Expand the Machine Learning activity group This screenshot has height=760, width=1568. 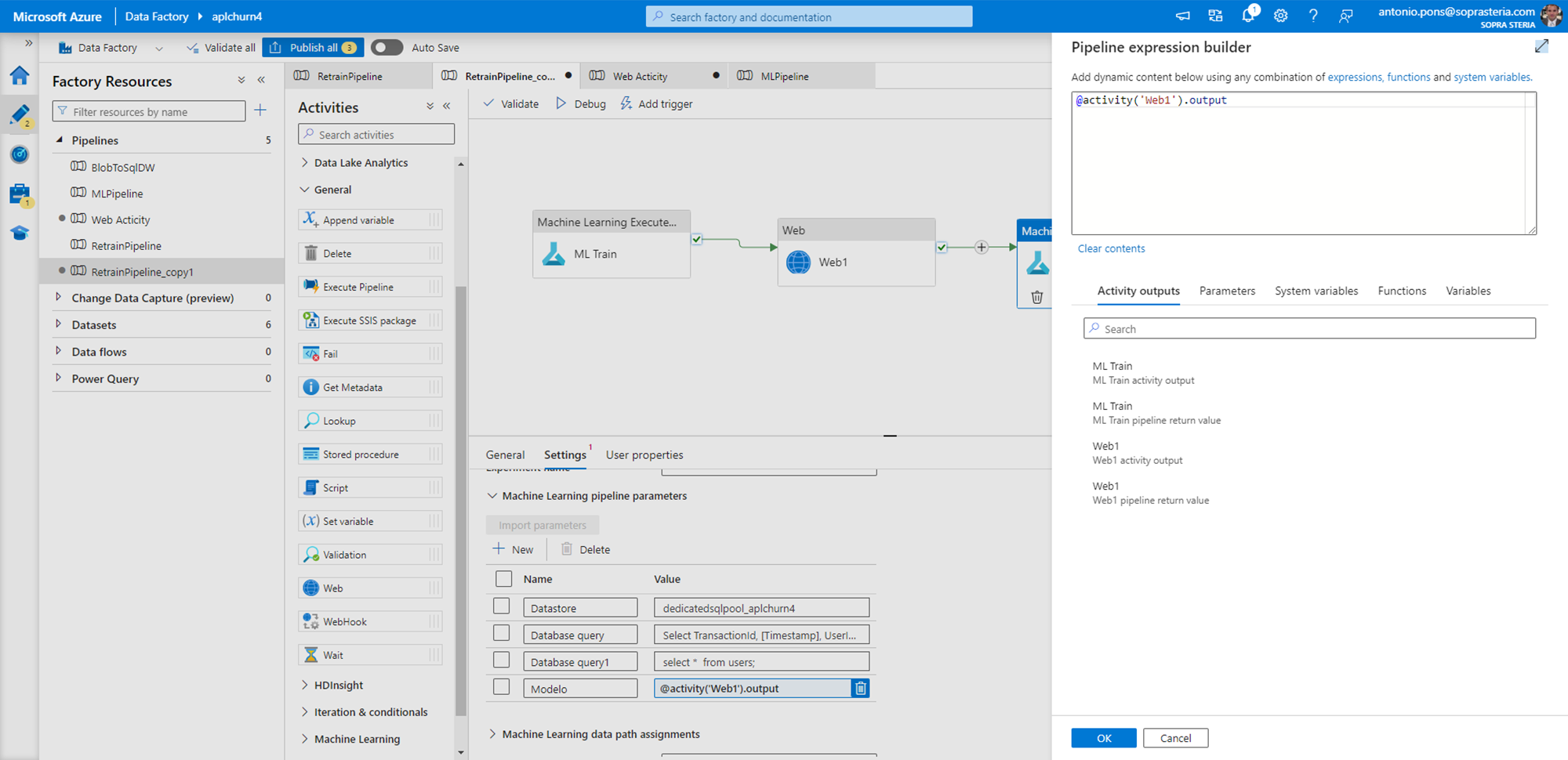[x=305, y=738]
